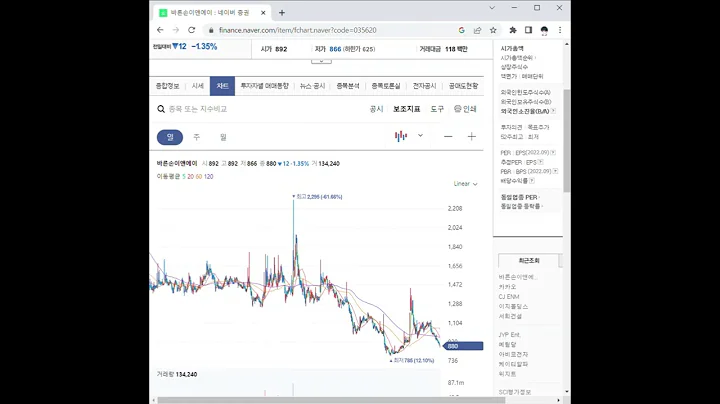Switch to the 종합정보 tab
Viewport: 720px width, 404px height.
point(167,86)
